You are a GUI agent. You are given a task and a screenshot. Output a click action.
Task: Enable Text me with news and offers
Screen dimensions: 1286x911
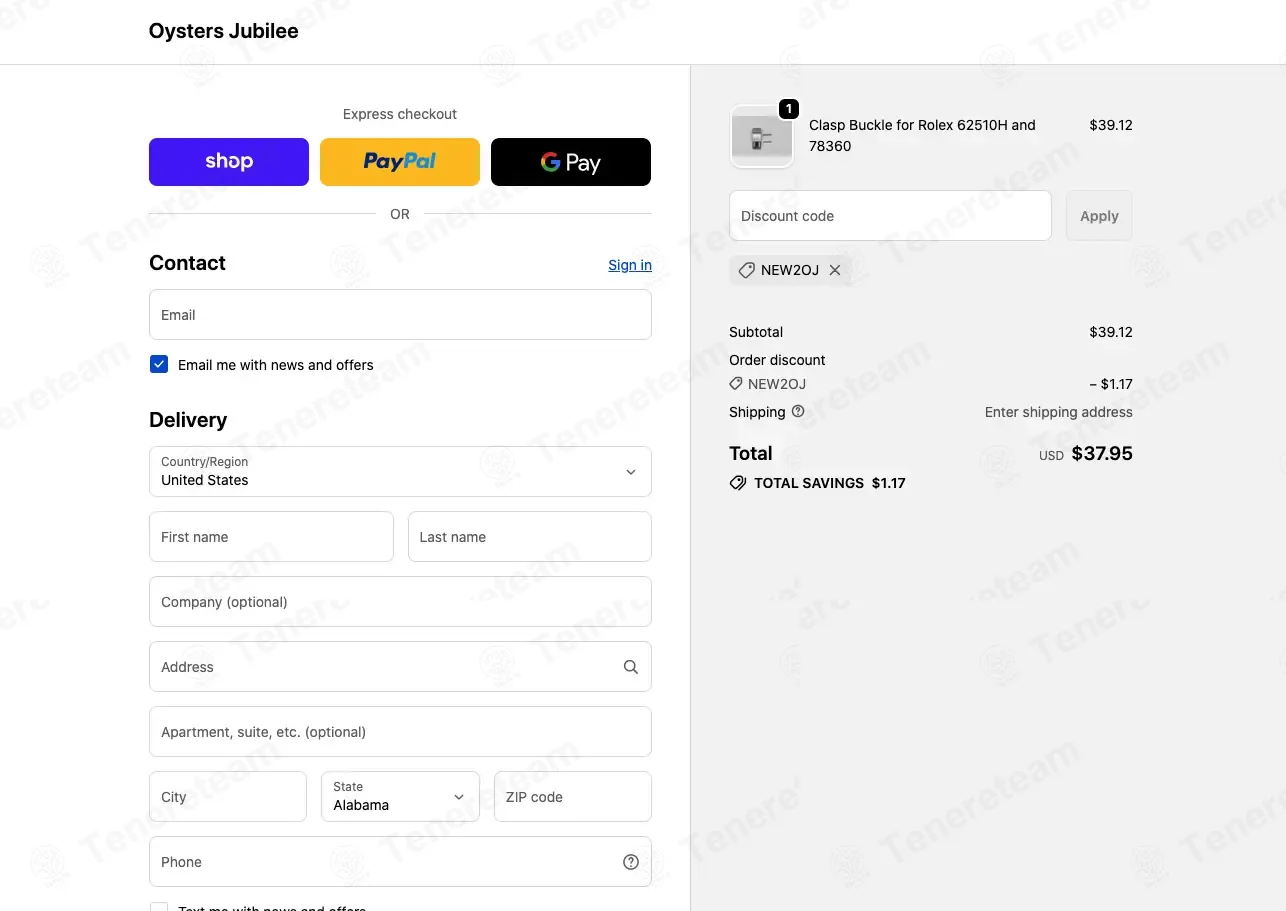(x=159, y=906)
